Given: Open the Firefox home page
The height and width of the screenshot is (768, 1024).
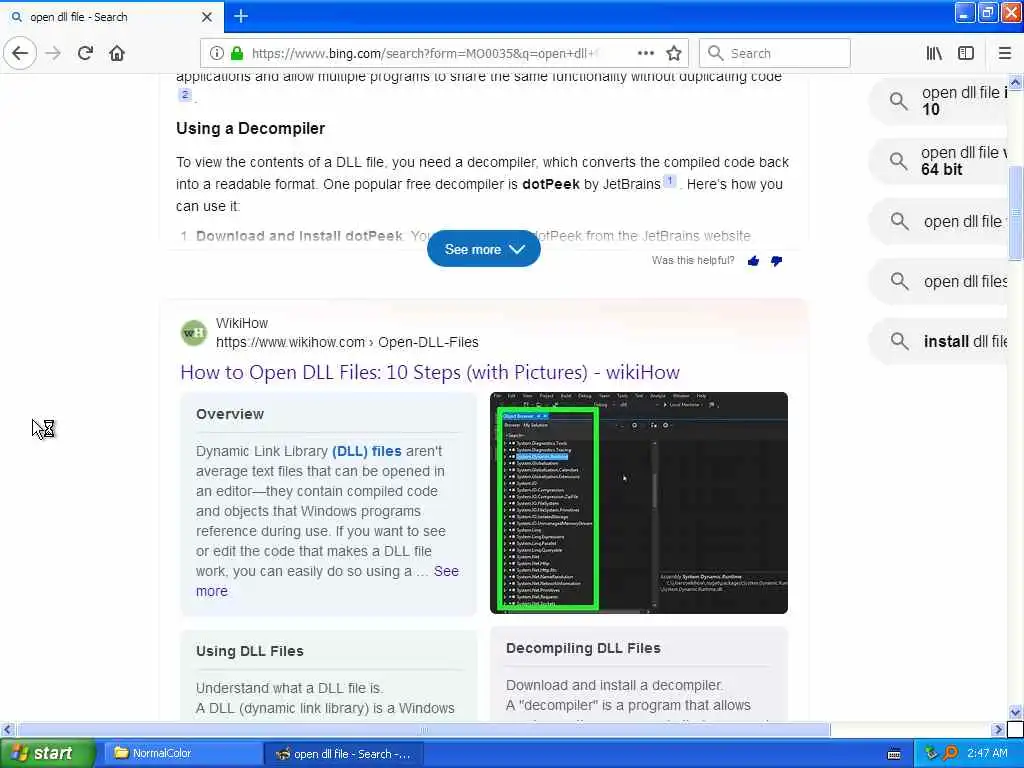Looking at the screenshot, I should pyautogui.click(x=117, y=53).
